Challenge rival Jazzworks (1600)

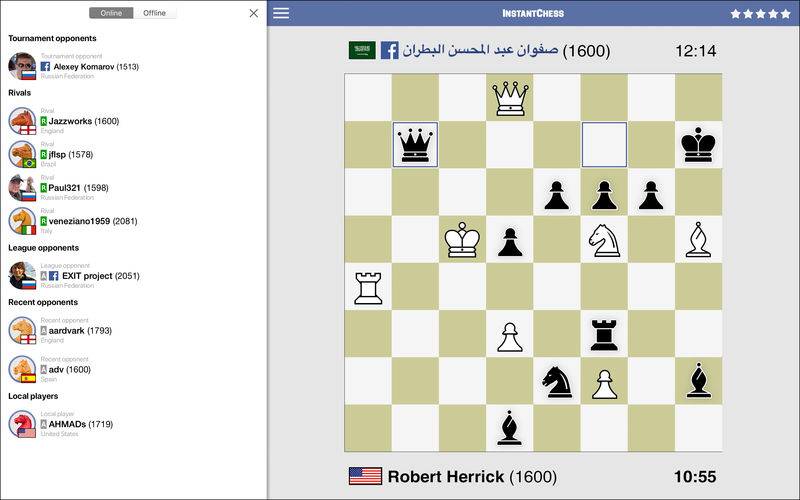click(x=84, y=121)
